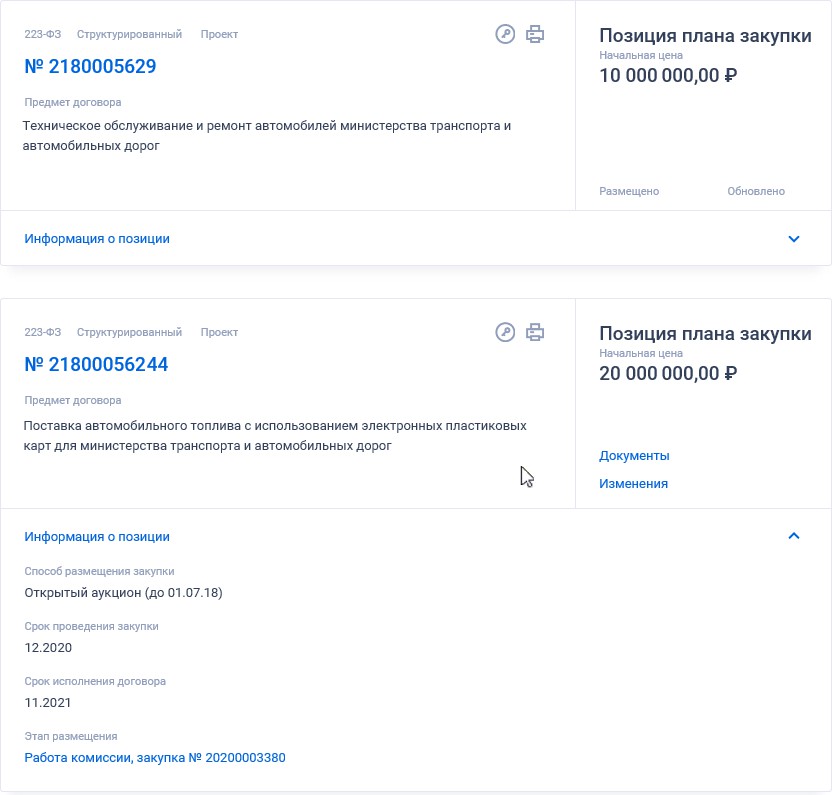Click Информация о позиции in the first card
The height and width of the screenshot is (795, 832).
point(97,239)
